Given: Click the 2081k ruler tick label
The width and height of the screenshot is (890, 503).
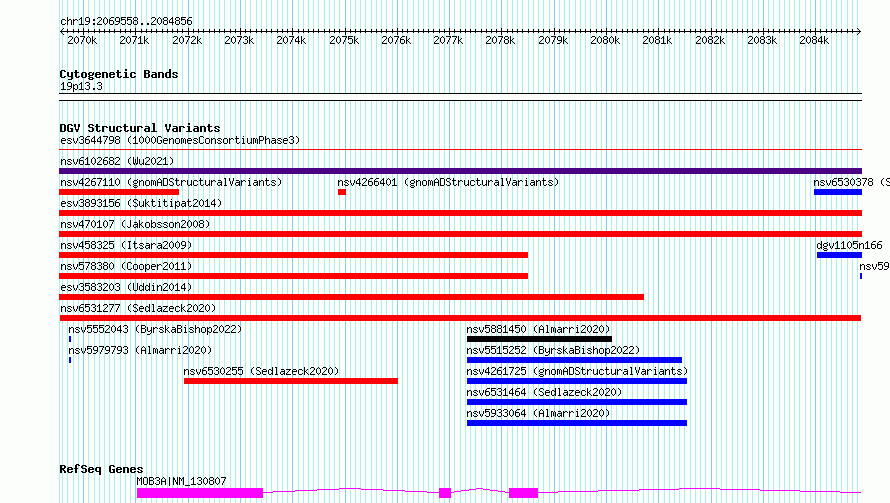Looking at the screenshot, I should click(x=657, y=40).
